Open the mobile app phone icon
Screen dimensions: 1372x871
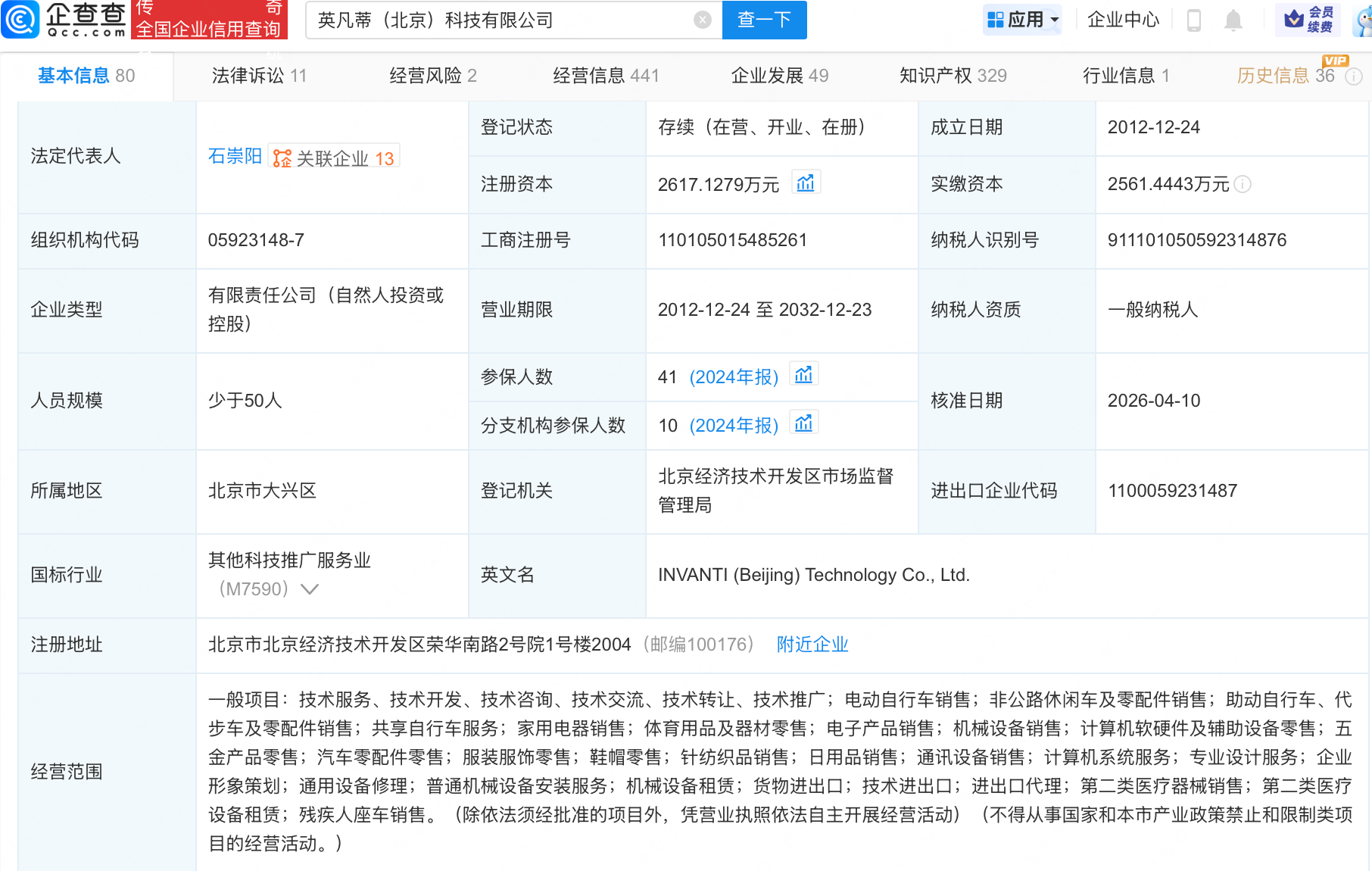pos(1193,20)
